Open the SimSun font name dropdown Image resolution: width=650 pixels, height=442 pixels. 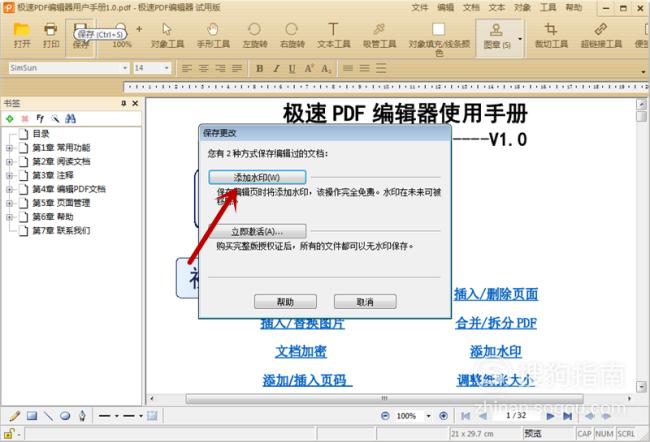pos(125,68)
